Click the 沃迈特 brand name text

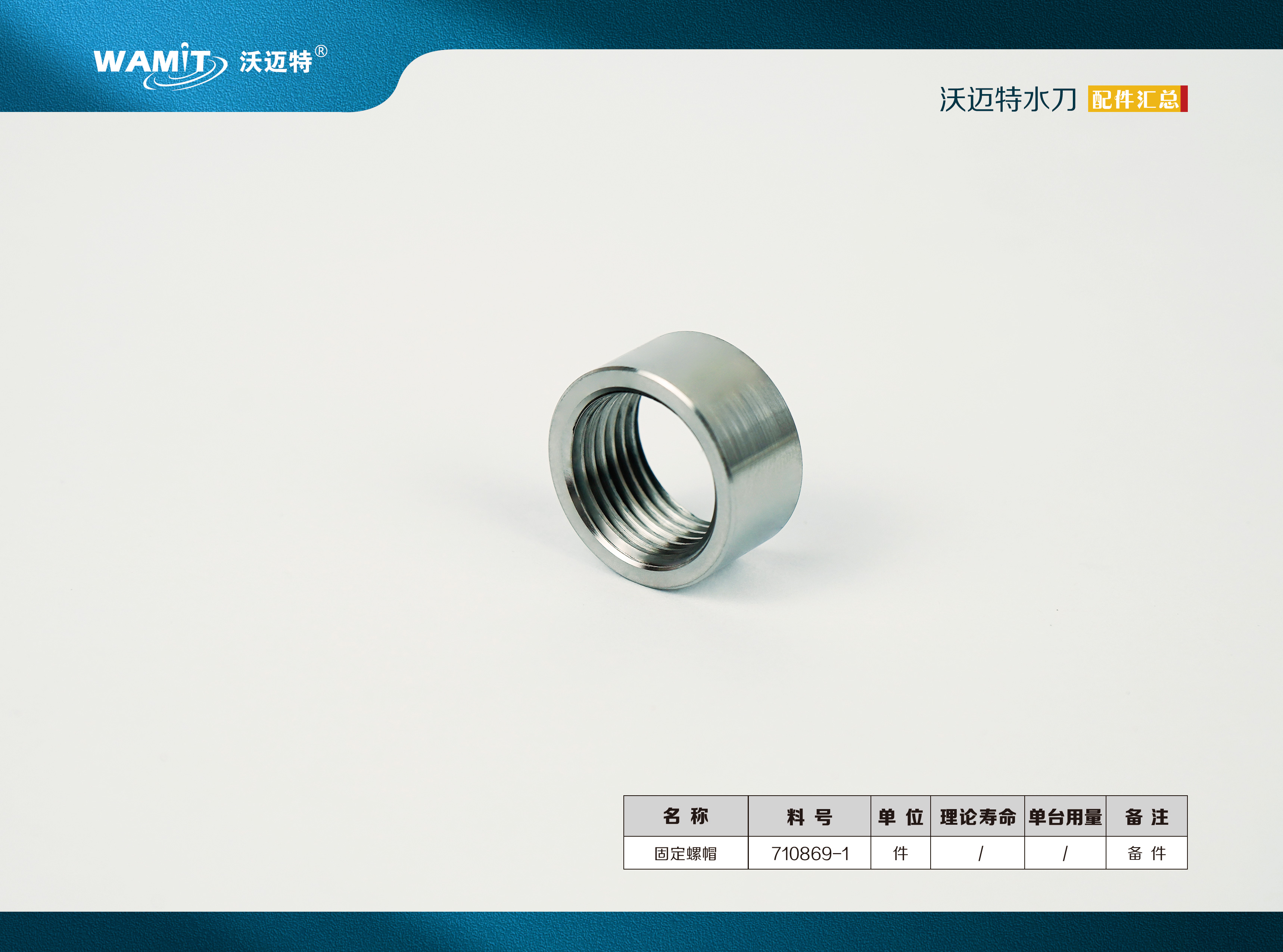tap(276, 62)
